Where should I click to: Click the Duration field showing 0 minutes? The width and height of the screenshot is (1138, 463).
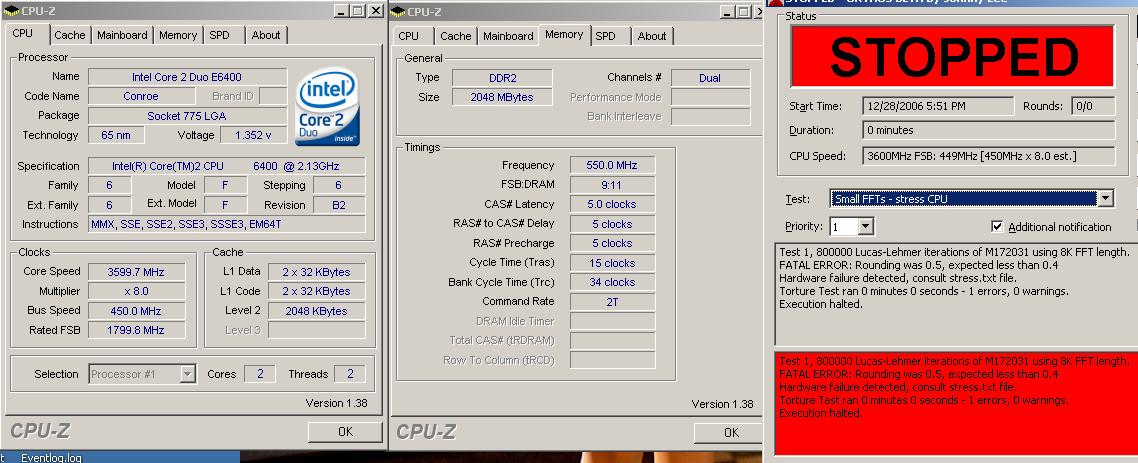click(x=988, y=131)
